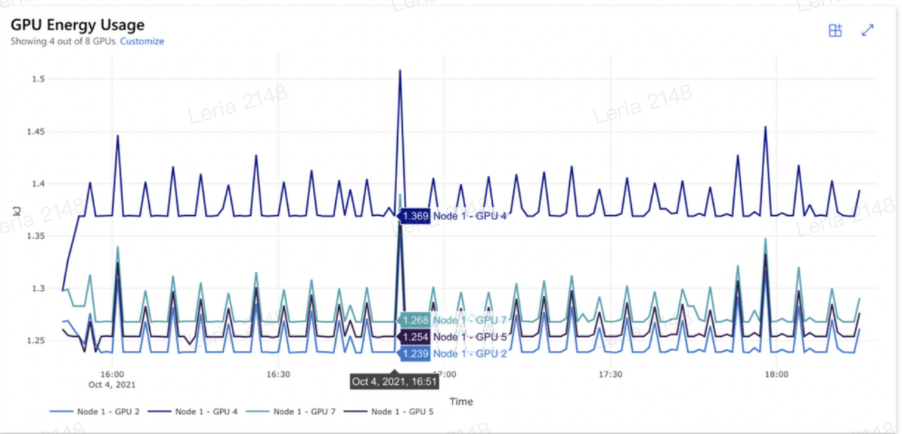Toggle Node 1 - GPU 4 legend entry
Image resolution: width=902 pixels, height=434 pixels.
point(193,412)
